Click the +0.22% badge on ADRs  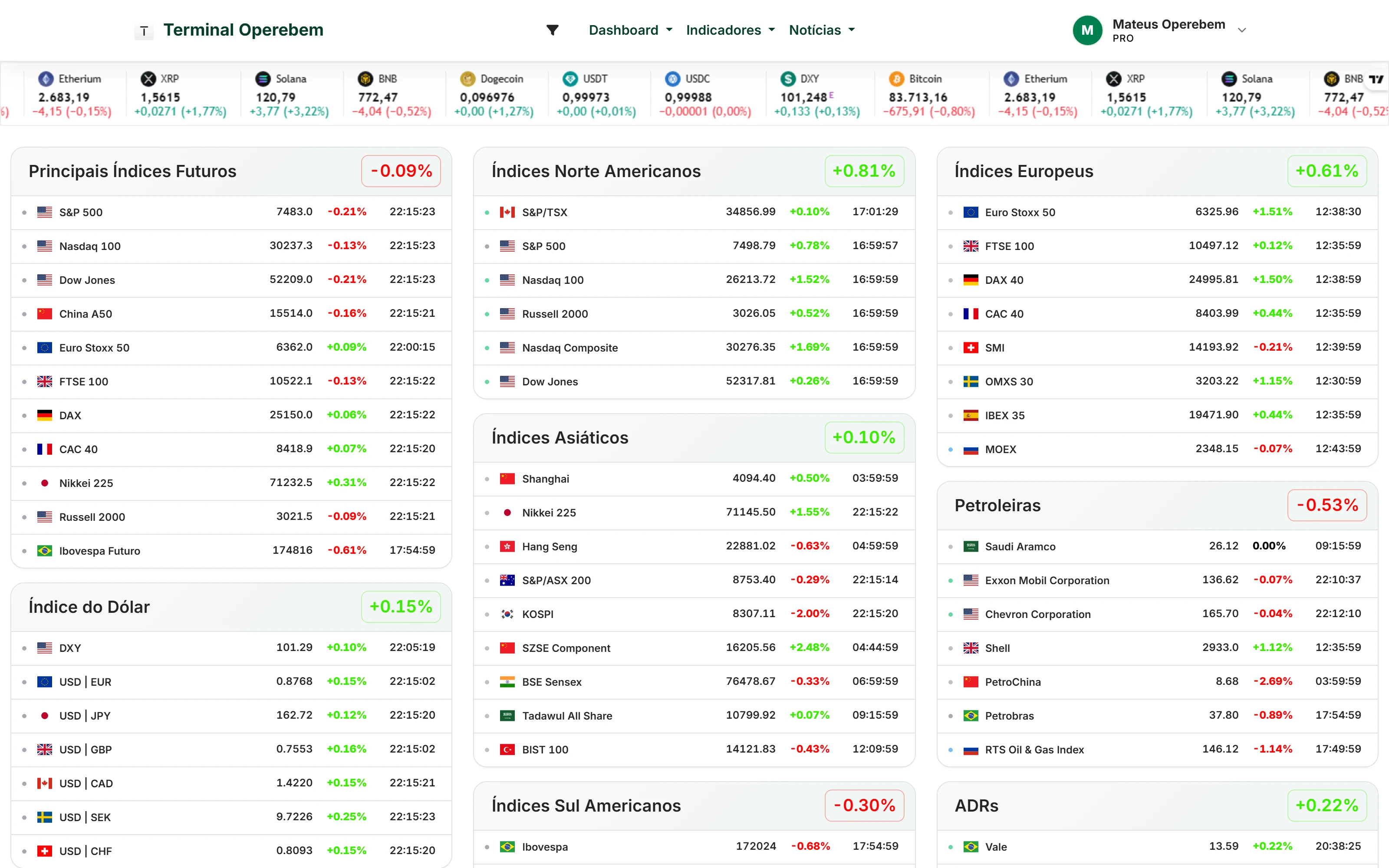pyautogui.click(x=1327, y=805)
